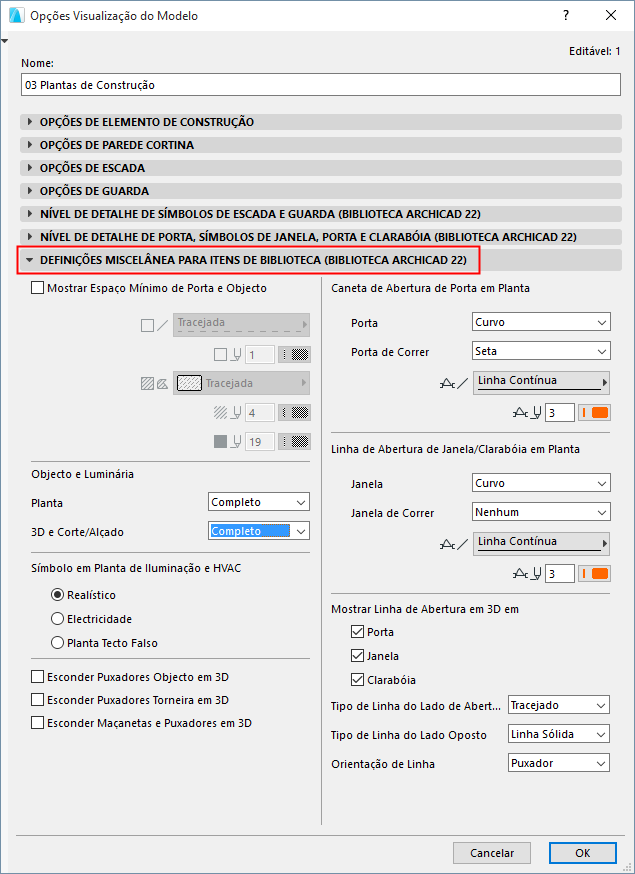
Task: Expand Opções de Elemento de Construção panel
Action: pos(321,122)
